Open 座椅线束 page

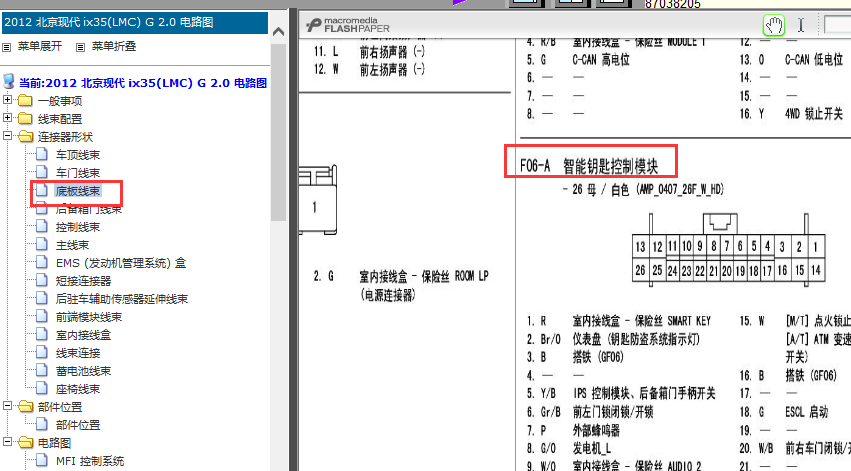click(x=78, y=389)
